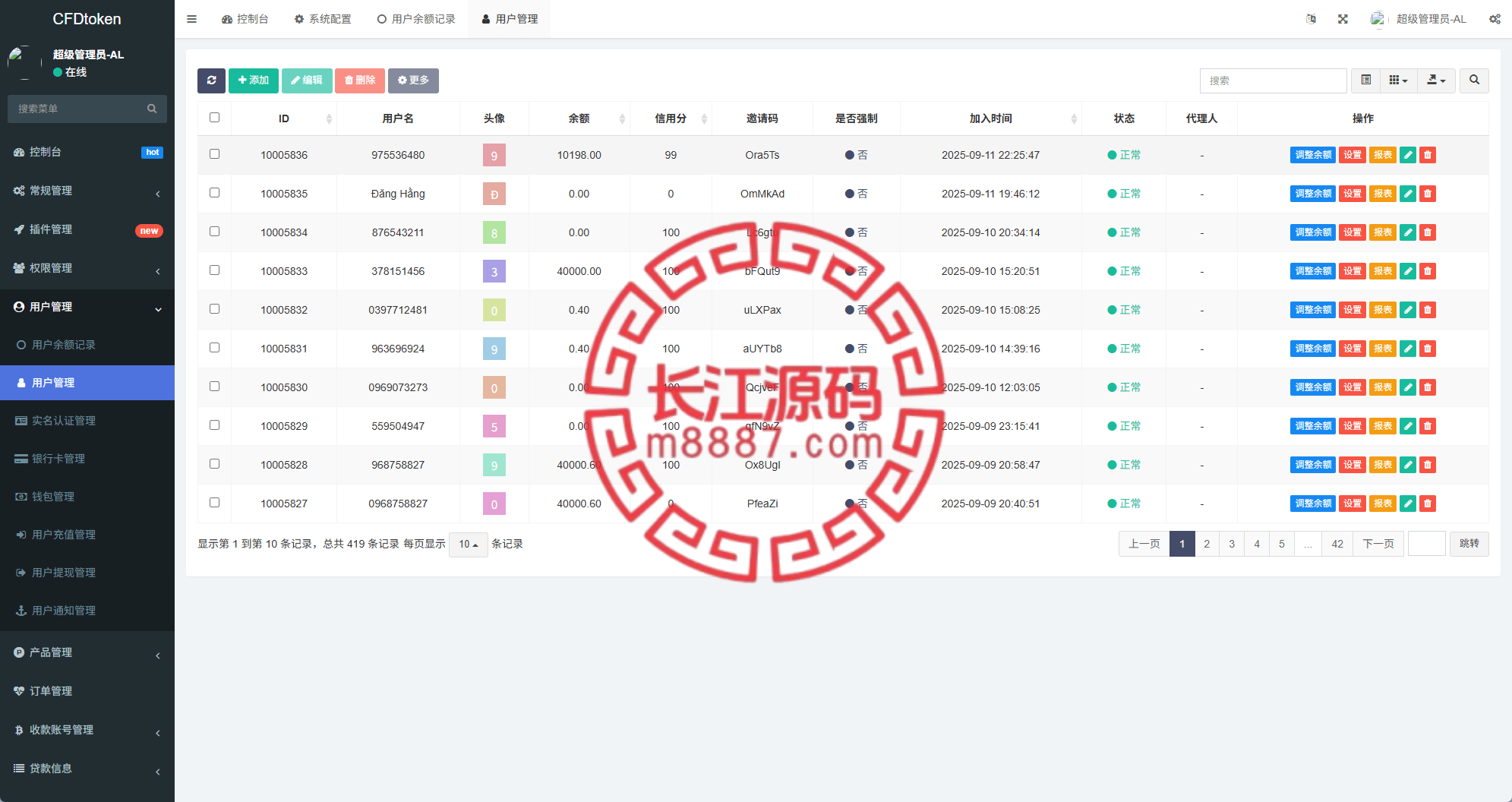
Task: Toggle the forced switch for user 10005836
Action: [x=856, y=155]
